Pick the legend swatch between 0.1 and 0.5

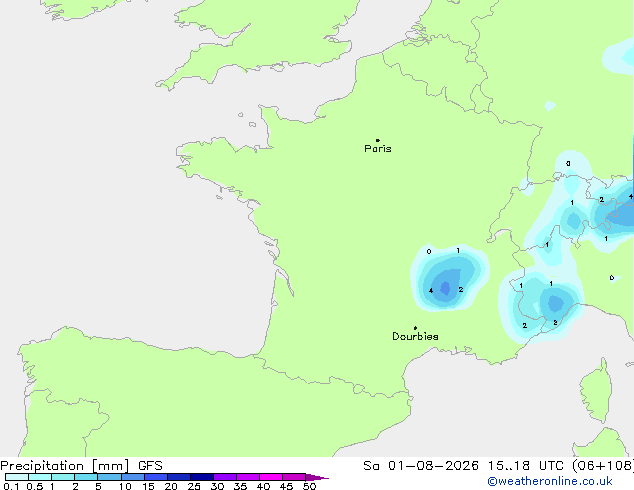tap(17, 477)
